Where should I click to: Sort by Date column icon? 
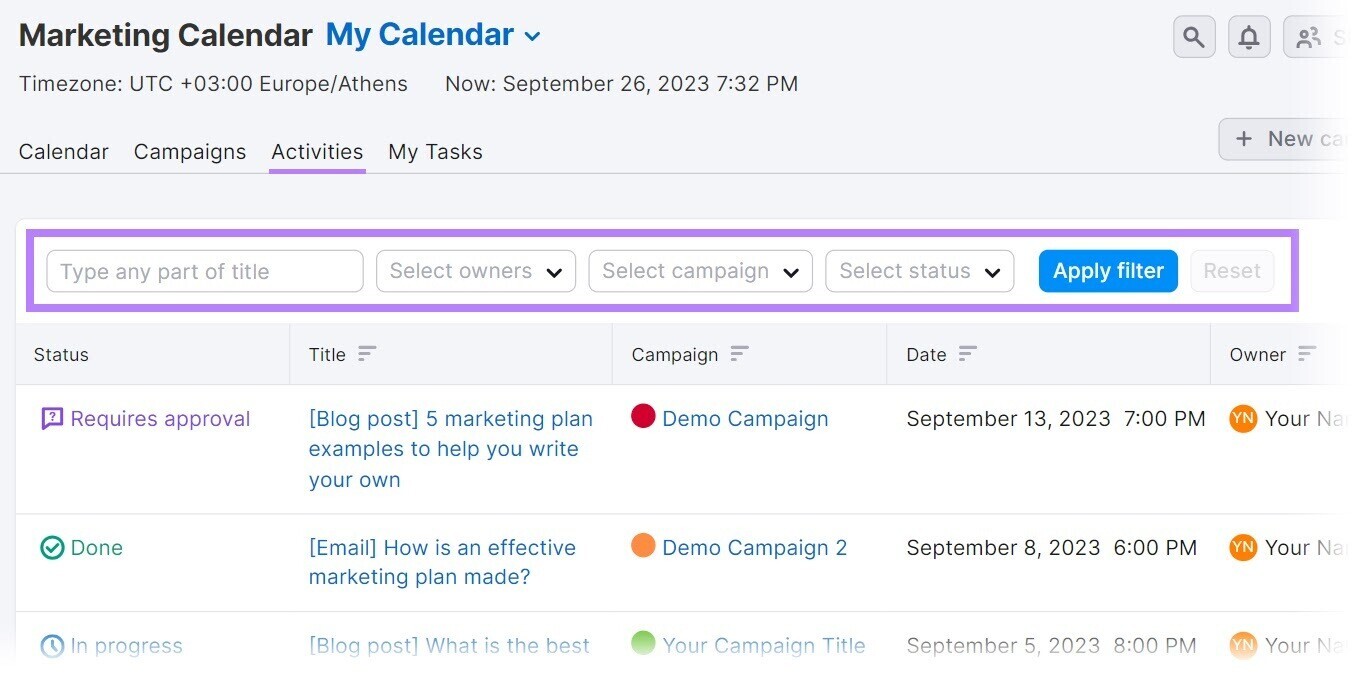tap(967, 354)
